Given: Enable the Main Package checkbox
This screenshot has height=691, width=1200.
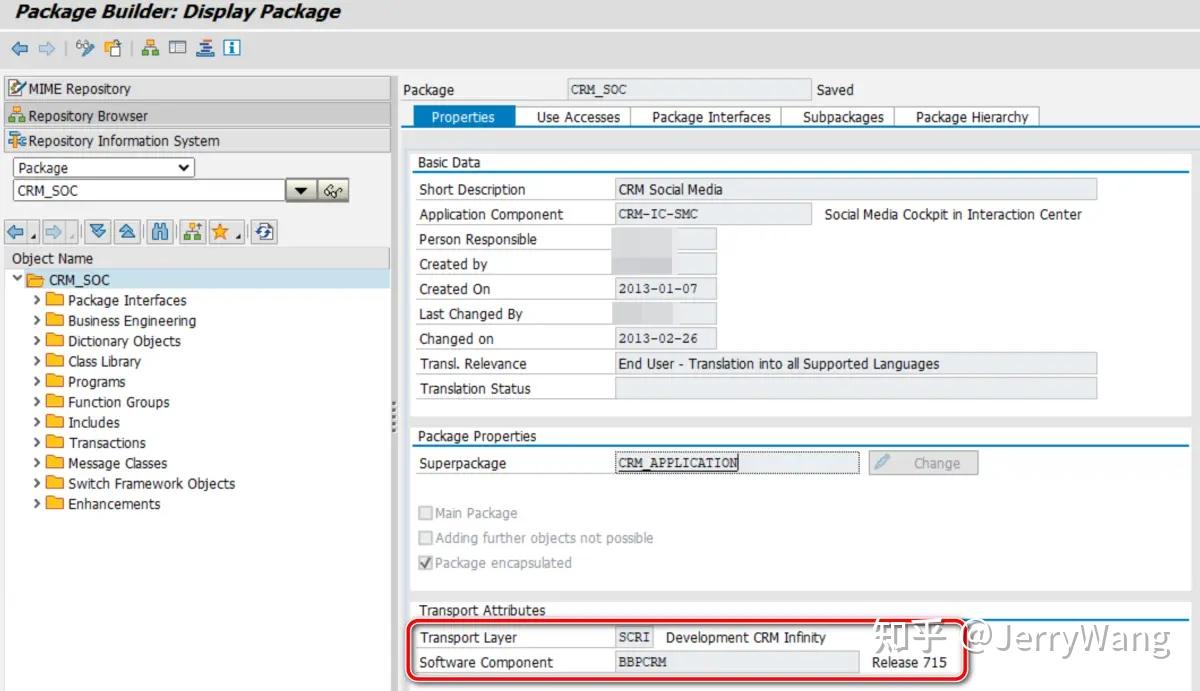Looking at the screenshot, I should [x=425, y=513].
